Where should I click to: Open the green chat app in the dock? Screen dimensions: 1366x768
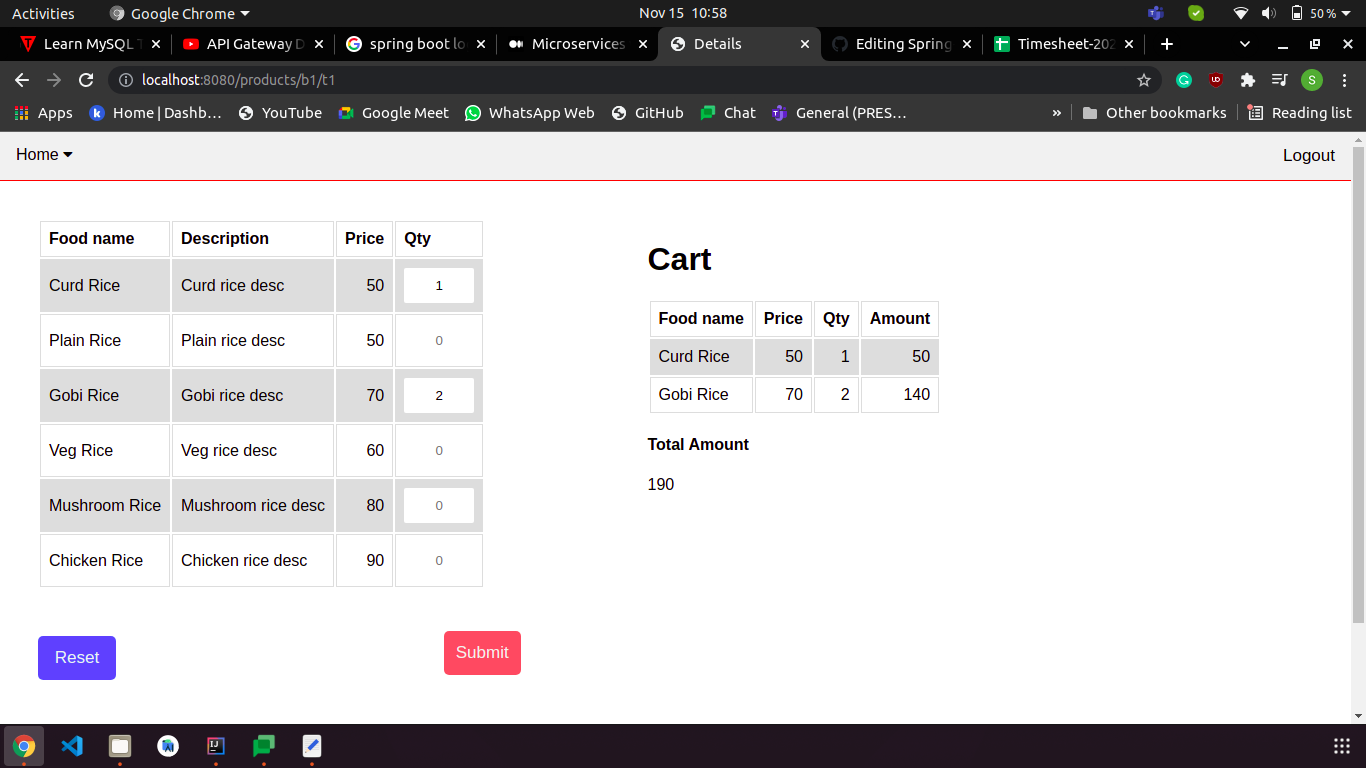[264, 746]
